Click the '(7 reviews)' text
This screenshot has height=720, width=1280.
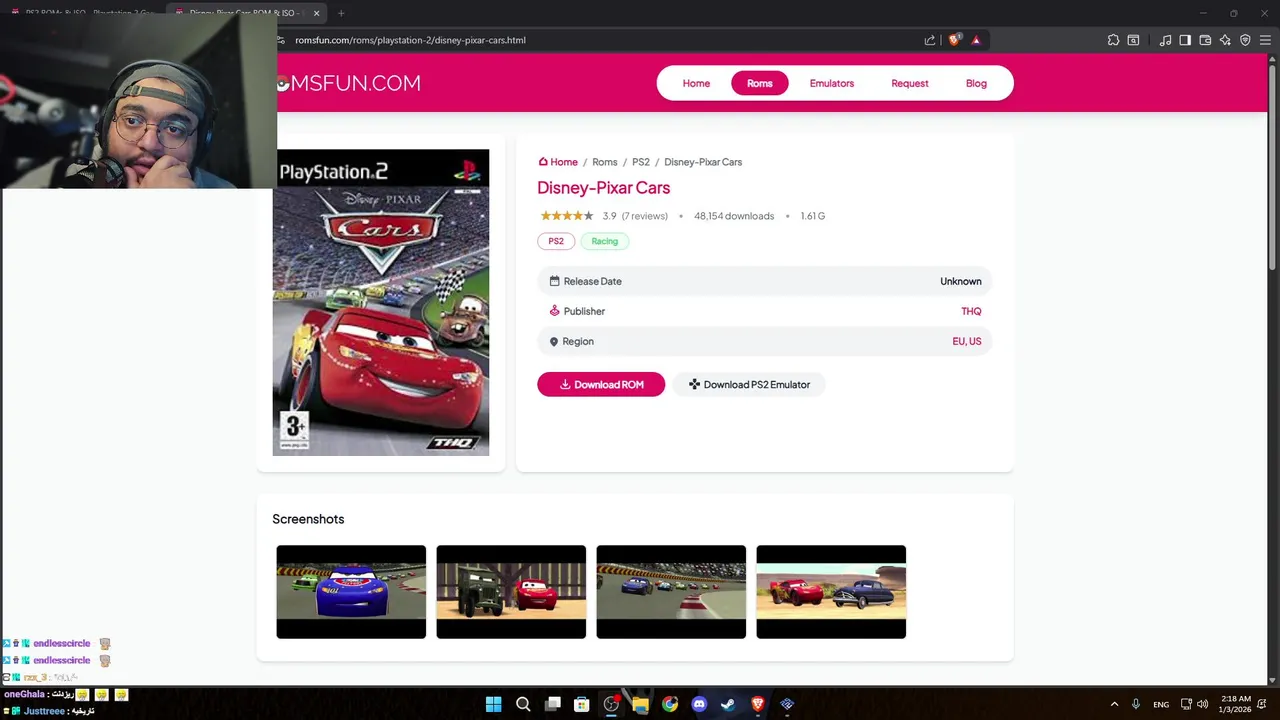[644, 216]
